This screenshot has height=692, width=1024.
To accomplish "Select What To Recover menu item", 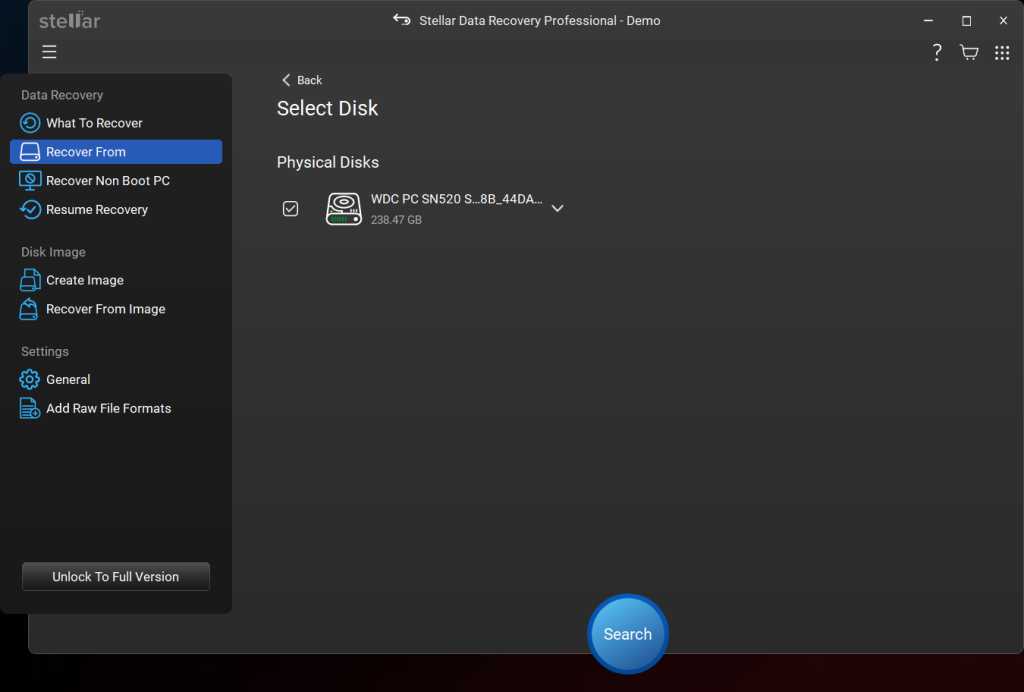I will tap(116, 123).
